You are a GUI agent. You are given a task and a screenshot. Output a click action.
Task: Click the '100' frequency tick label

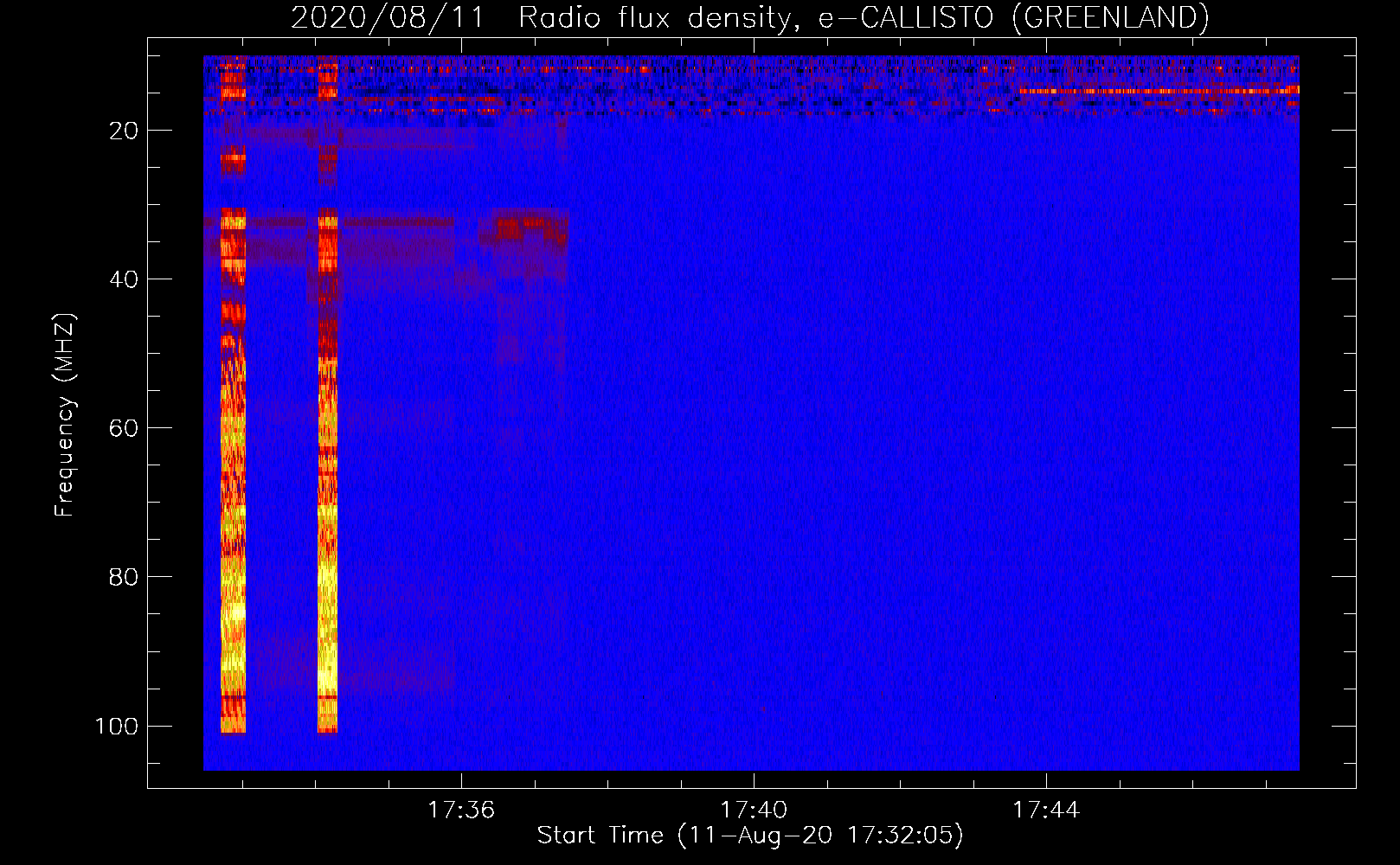pyautogui.click(x=117, y=726)
